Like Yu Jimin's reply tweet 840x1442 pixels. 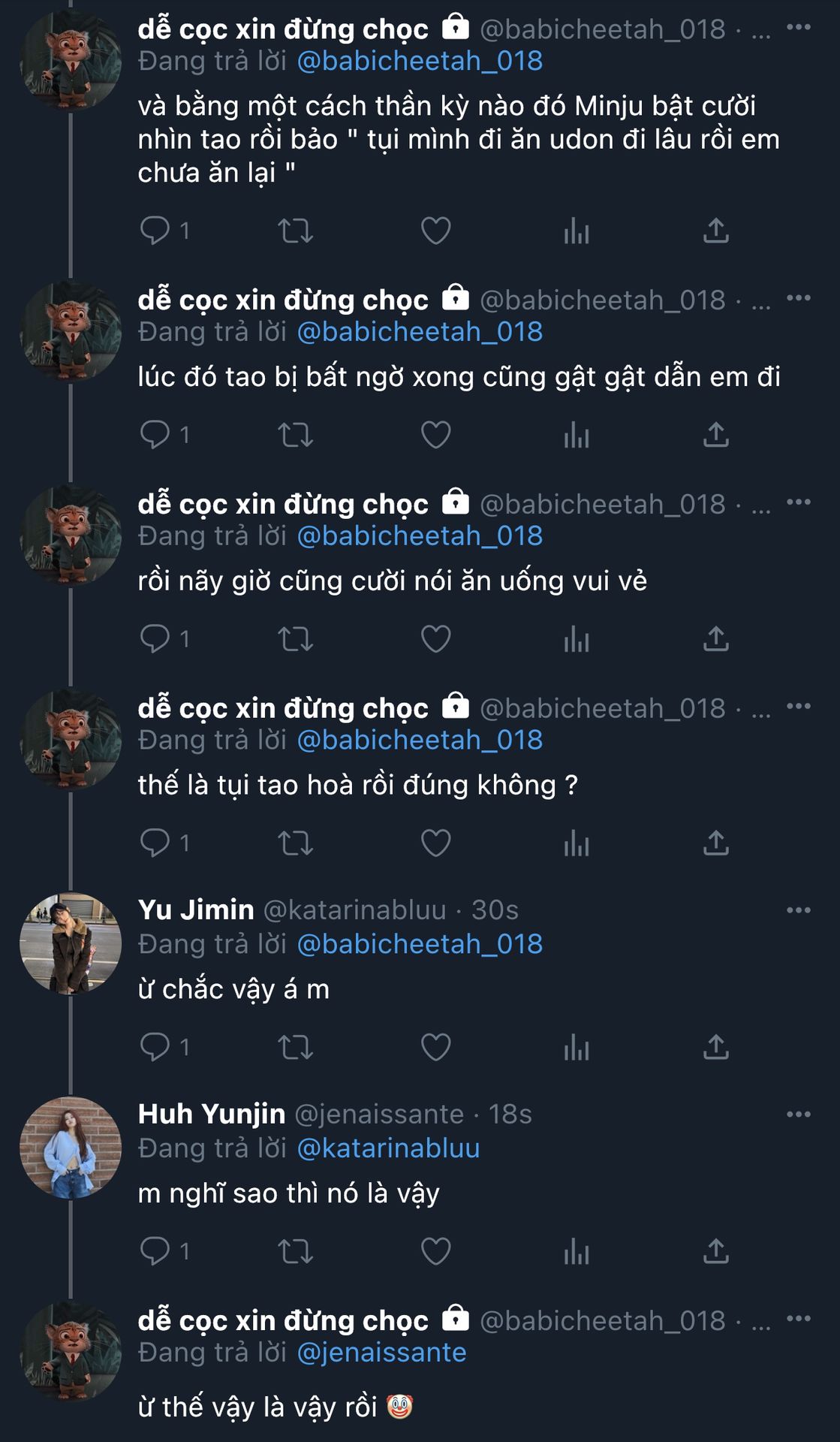pyautogui.click(x=435, y=1047)
